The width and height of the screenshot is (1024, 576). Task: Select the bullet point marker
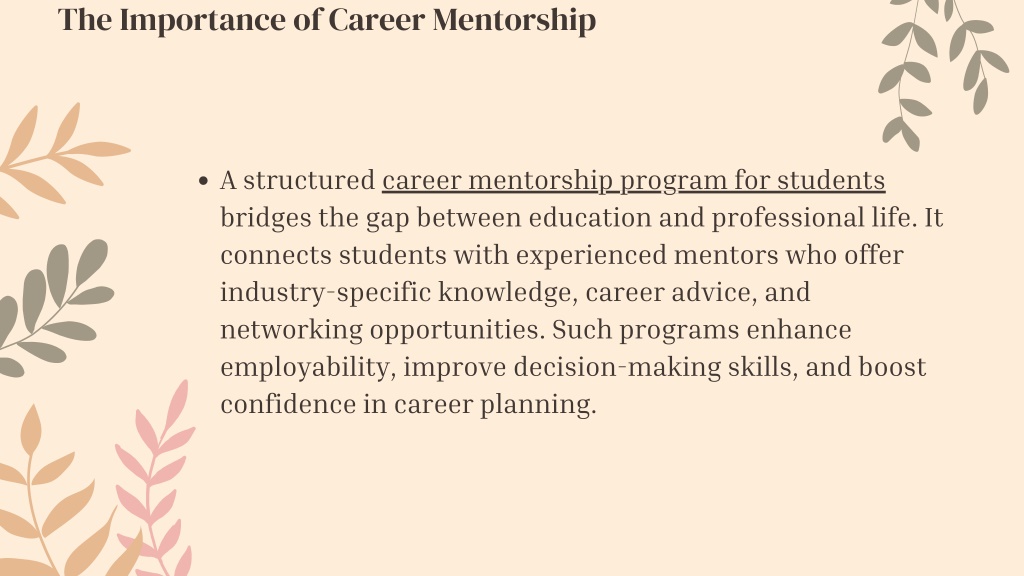point(204,182)
